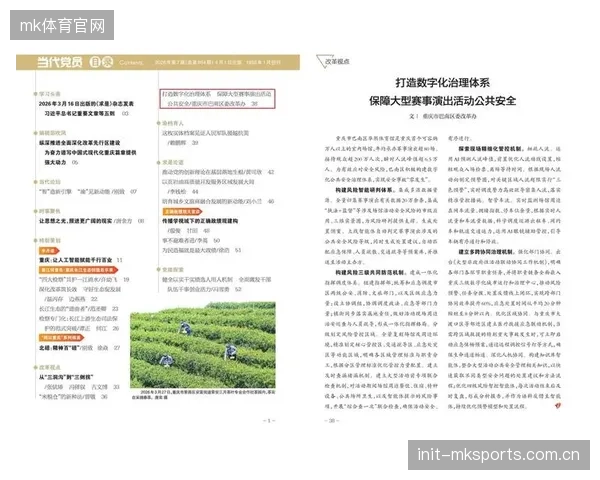Click page number 38 below article page
The width and height of the screenshot is (600, 480).
[331, 421]
